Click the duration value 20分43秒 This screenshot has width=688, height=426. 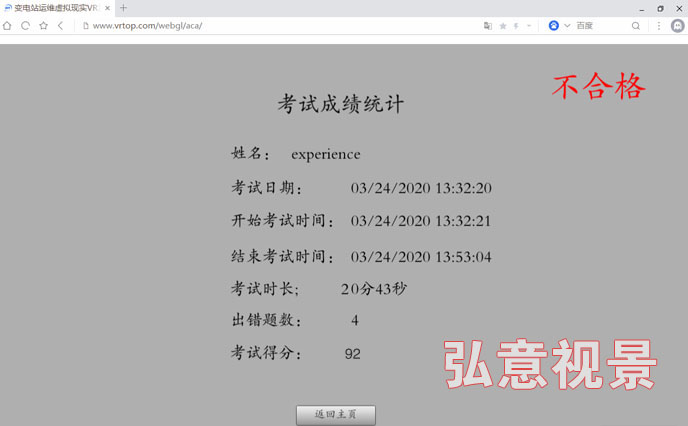pyautogui.click(x=374, y=289)
